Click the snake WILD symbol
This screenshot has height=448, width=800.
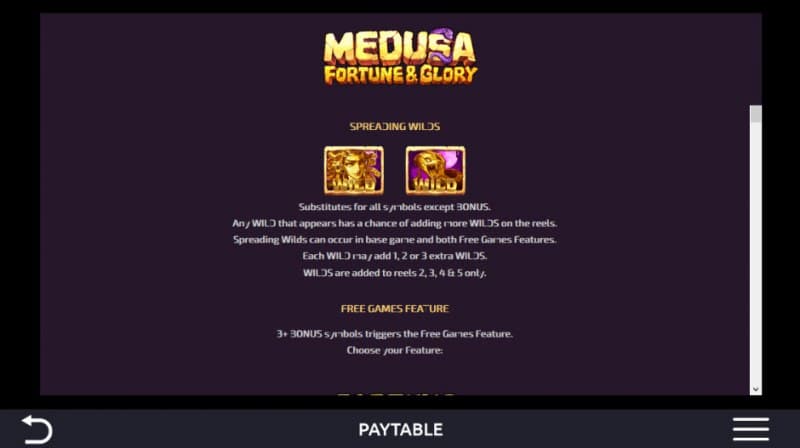(435, 170)
